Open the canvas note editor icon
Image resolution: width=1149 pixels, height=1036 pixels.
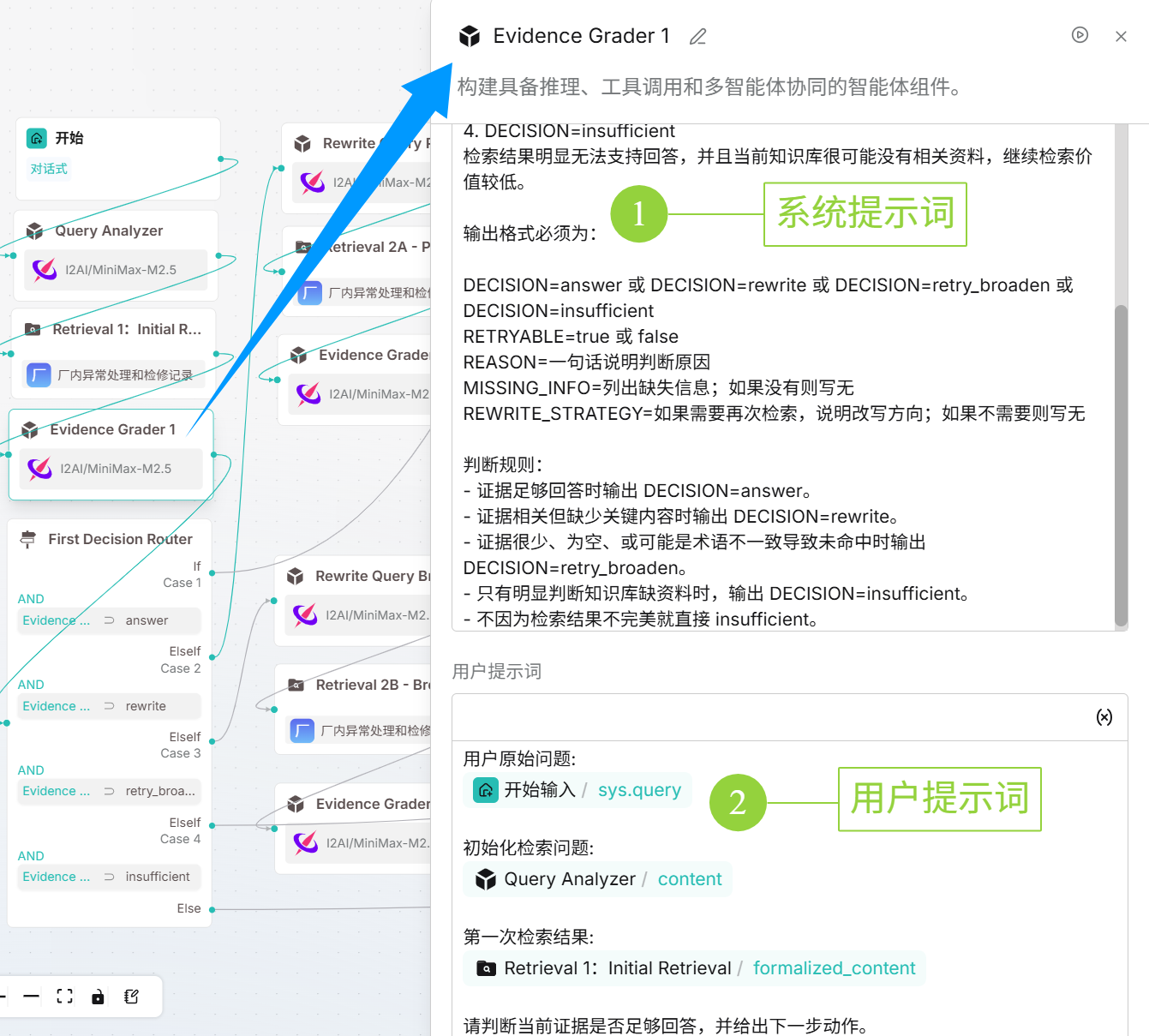coord(131,996)
